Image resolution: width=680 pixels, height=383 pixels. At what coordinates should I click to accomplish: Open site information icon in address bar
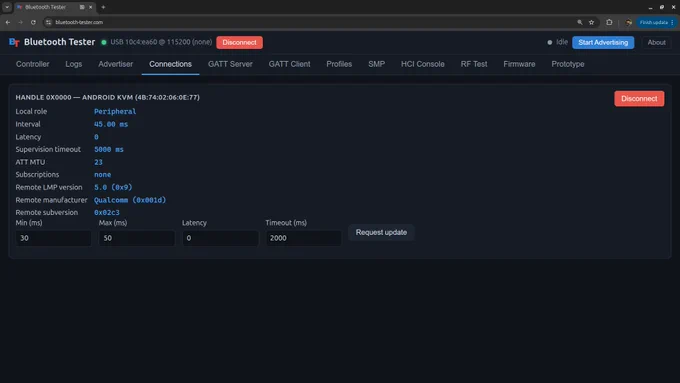49,22
